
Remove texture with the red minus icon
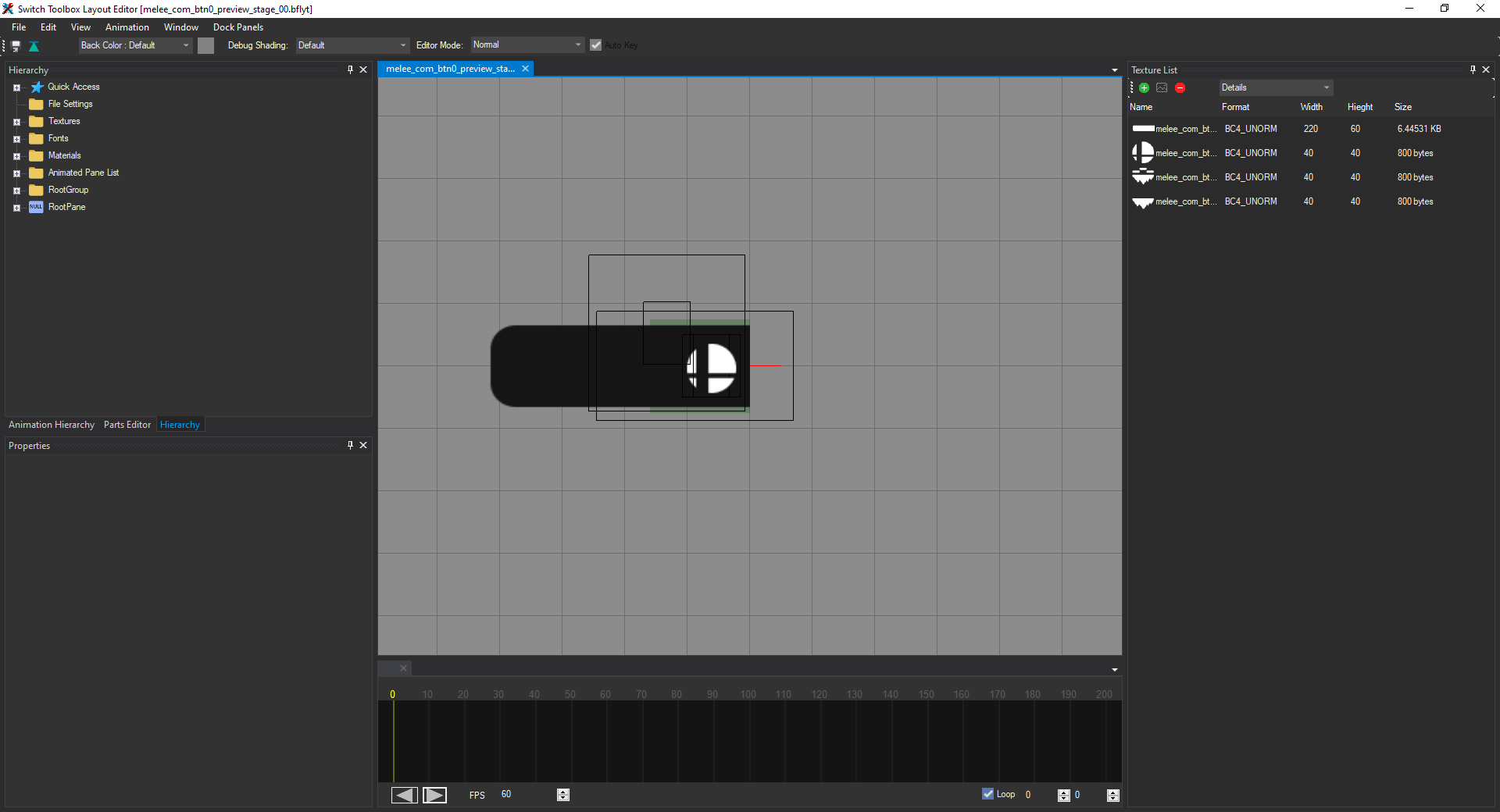click(x=1180, y=88)
